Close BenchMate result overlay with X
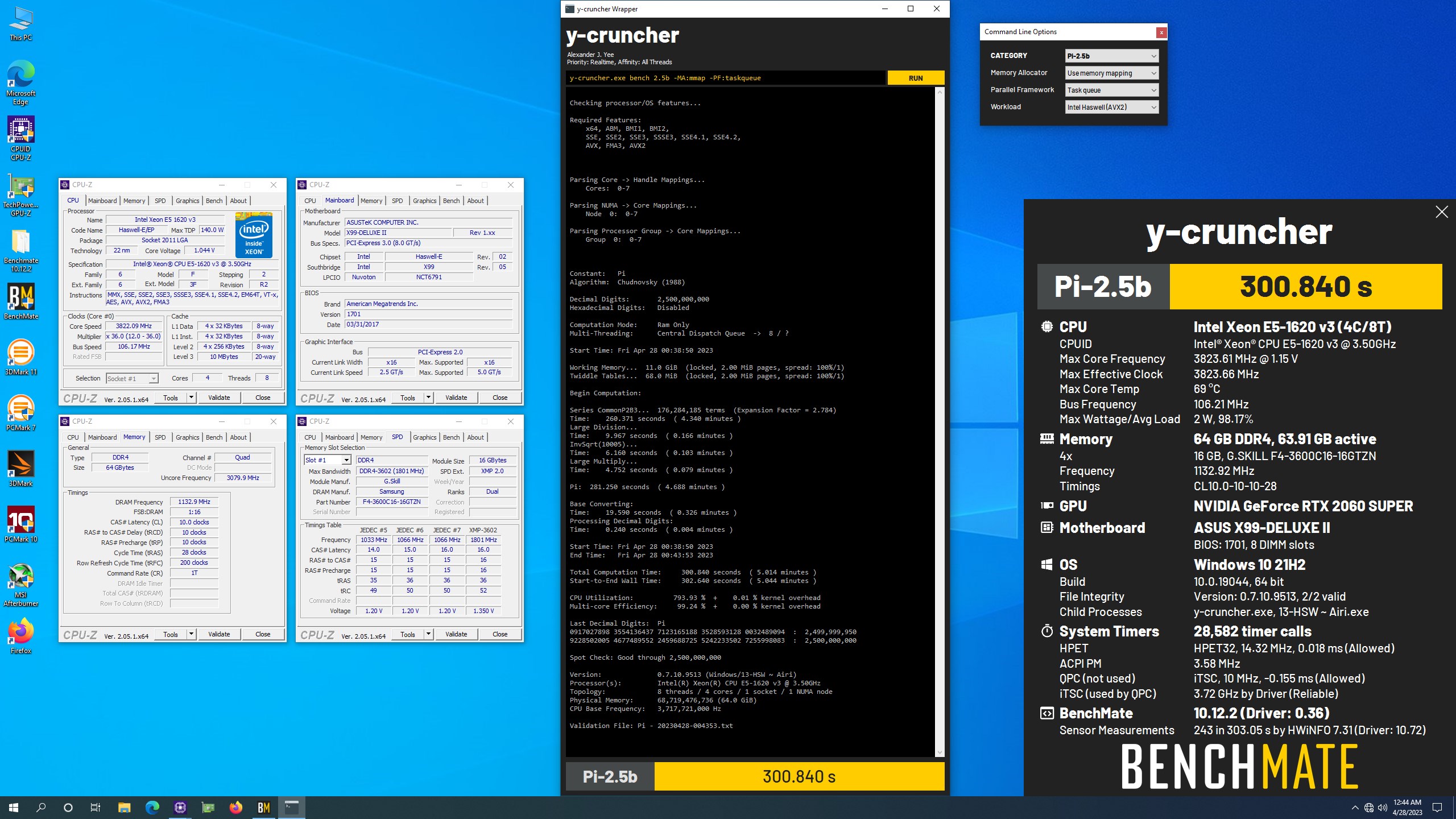The height and width of the screenshot is (819, 1456). click(x=1442, y=212)
